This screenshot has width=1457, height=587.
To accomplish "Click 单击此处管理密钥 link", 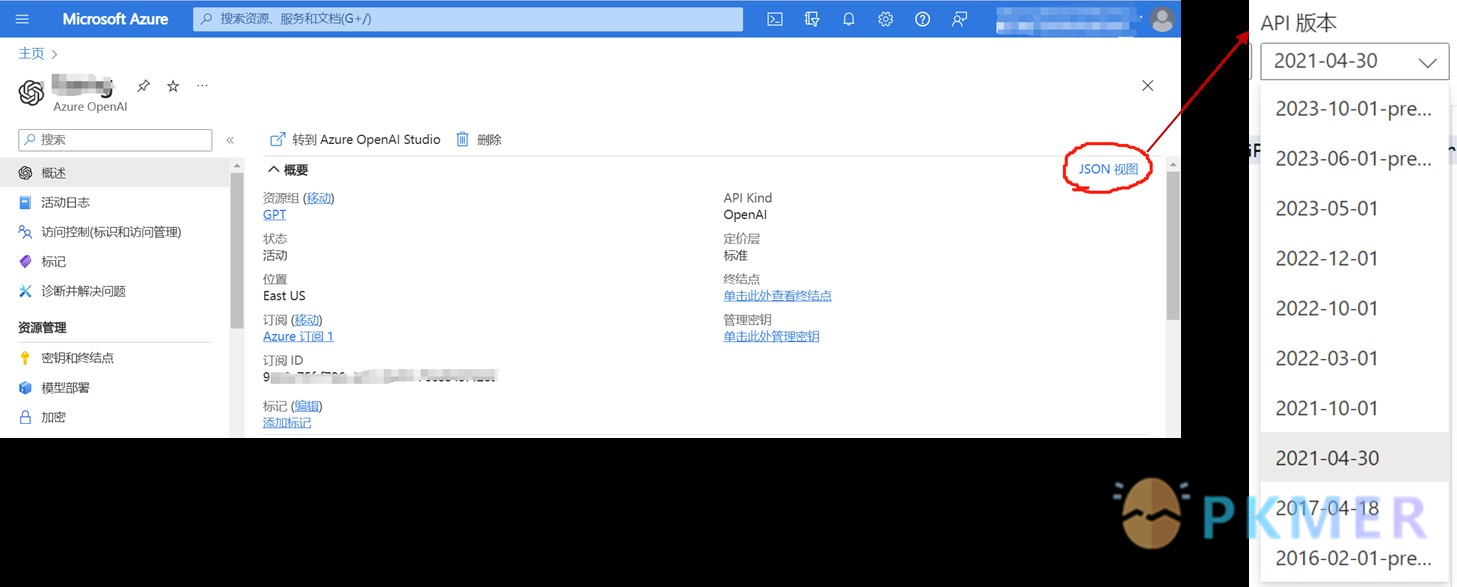I will 772,336.
